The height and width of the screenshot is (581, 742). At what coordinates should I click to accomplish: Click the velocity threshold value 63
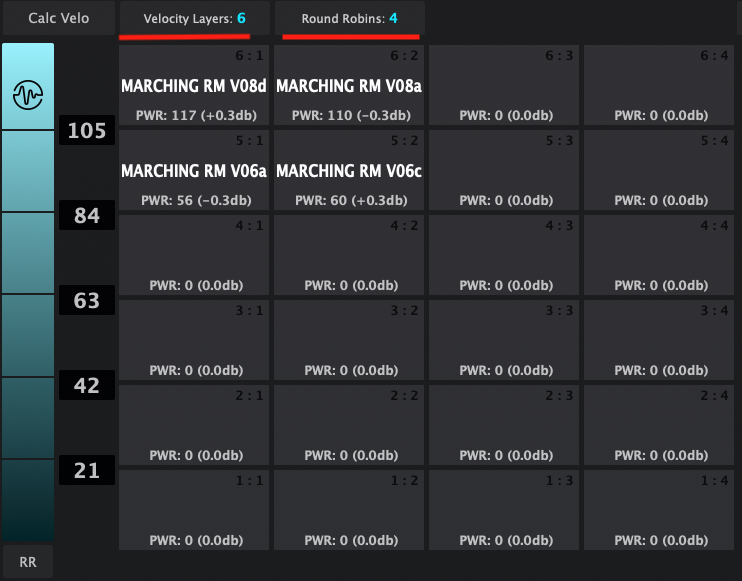coord(87,301)
